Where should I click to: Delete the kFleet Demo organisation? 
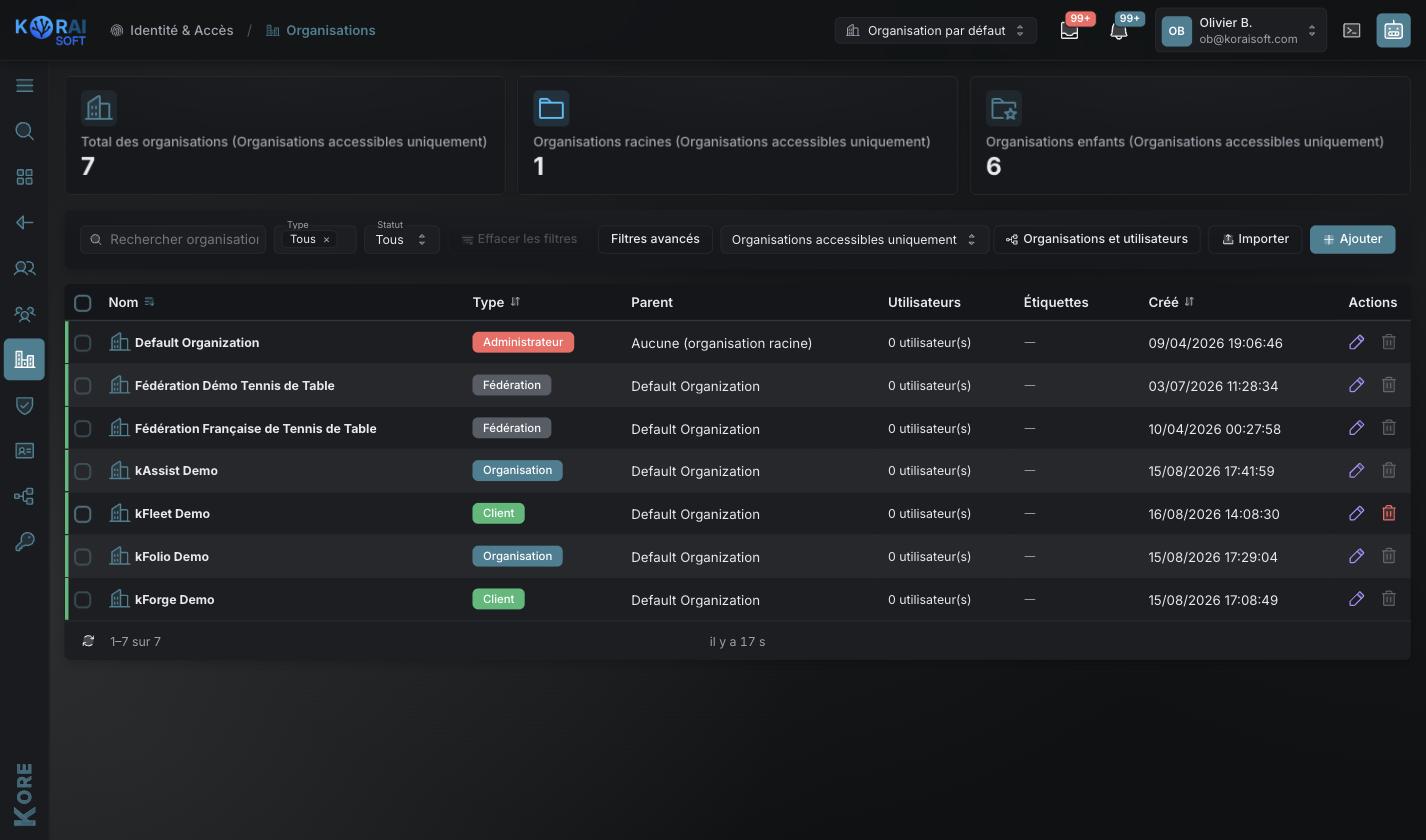coord(1389,513)
